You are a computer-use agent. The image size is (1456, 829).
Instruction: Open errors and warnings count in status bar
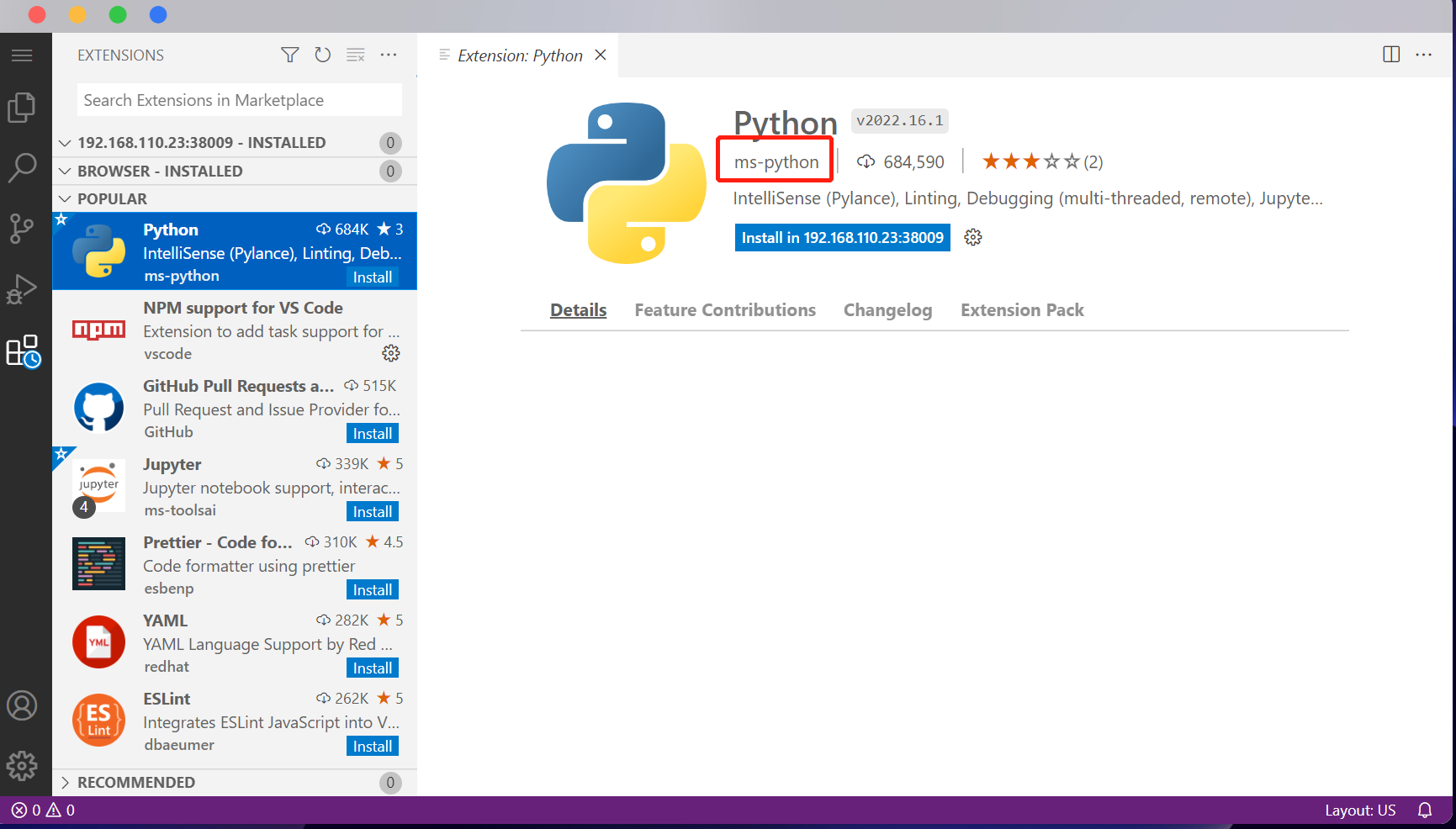(43, 811)
